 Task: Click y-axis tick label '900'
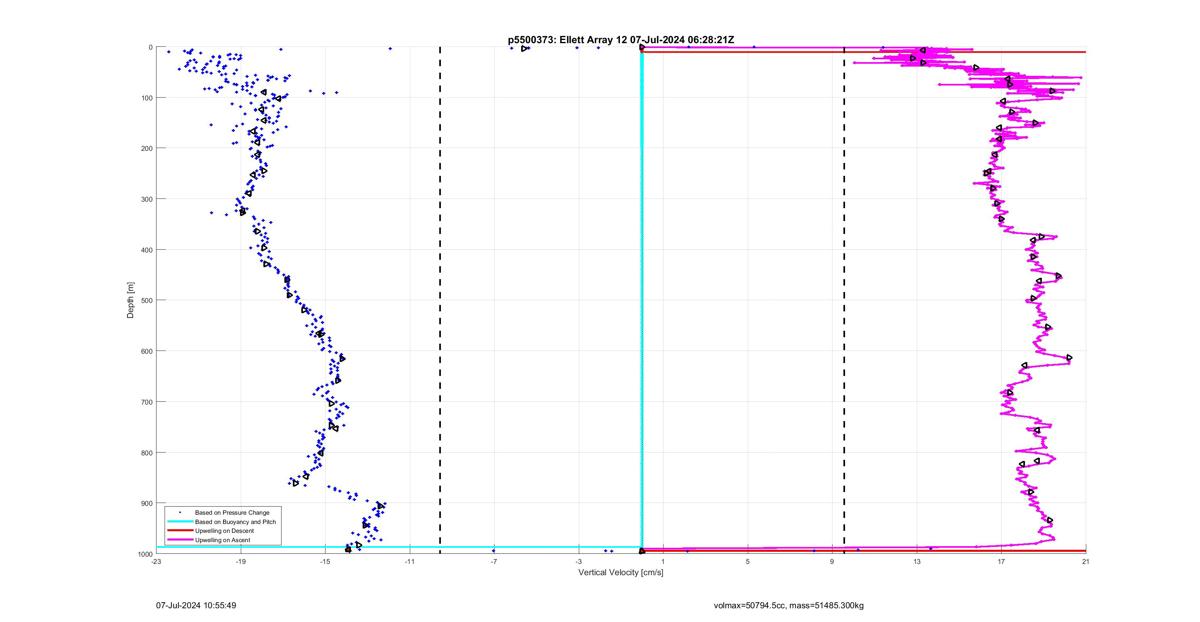click(x=145, y=503)
